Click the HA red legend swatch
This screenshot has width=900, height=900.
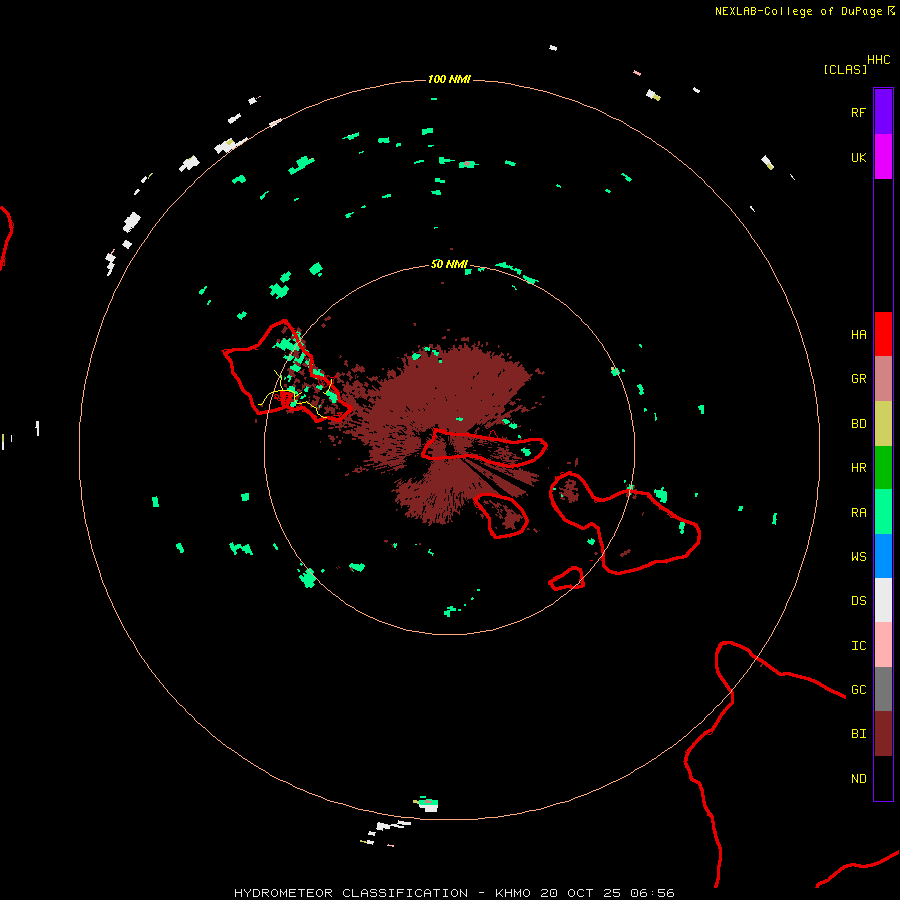point(883,334)
